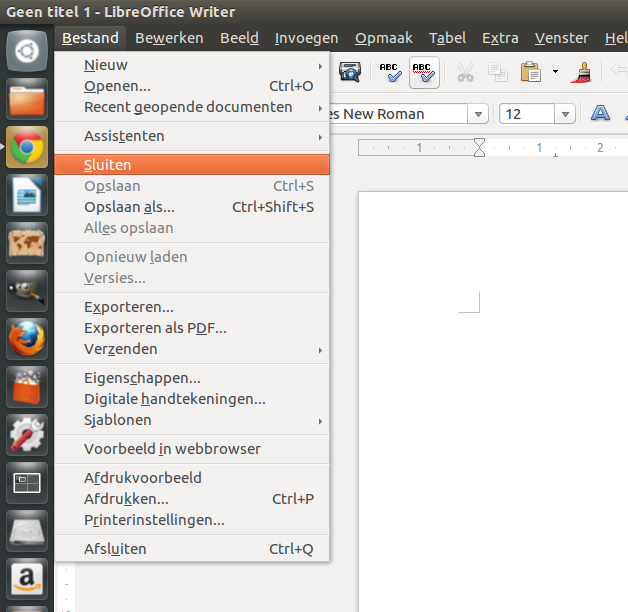
Task: Expand the Paste options dropdown arrow
Action: 556,72
